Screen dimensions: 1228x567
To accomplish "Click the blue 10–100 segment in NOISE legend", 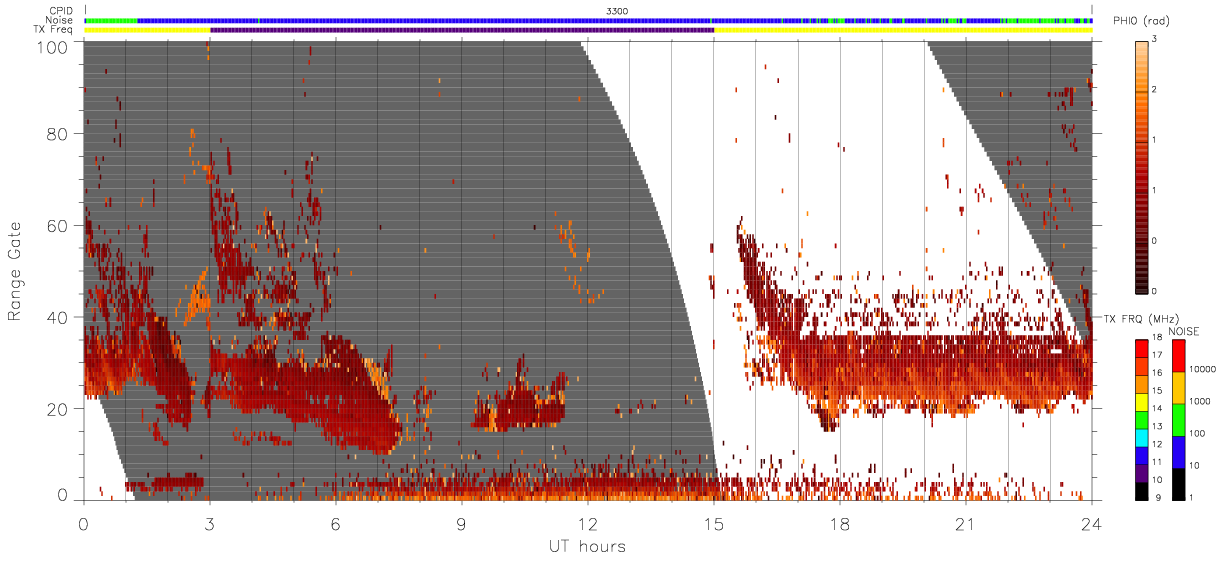I will coord(1178,452).
